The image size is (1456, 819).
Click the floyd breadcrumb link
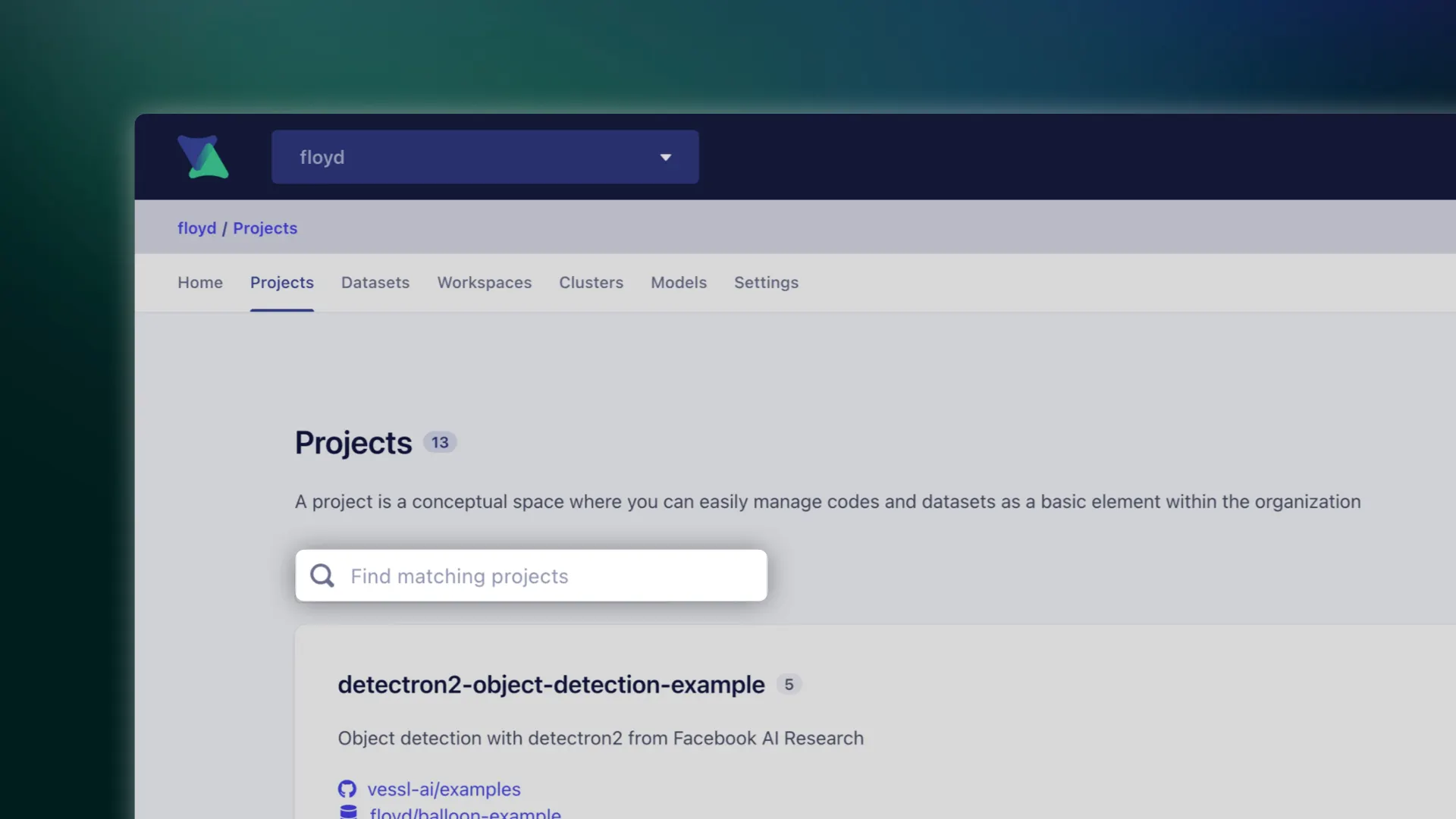coord(196,228)
